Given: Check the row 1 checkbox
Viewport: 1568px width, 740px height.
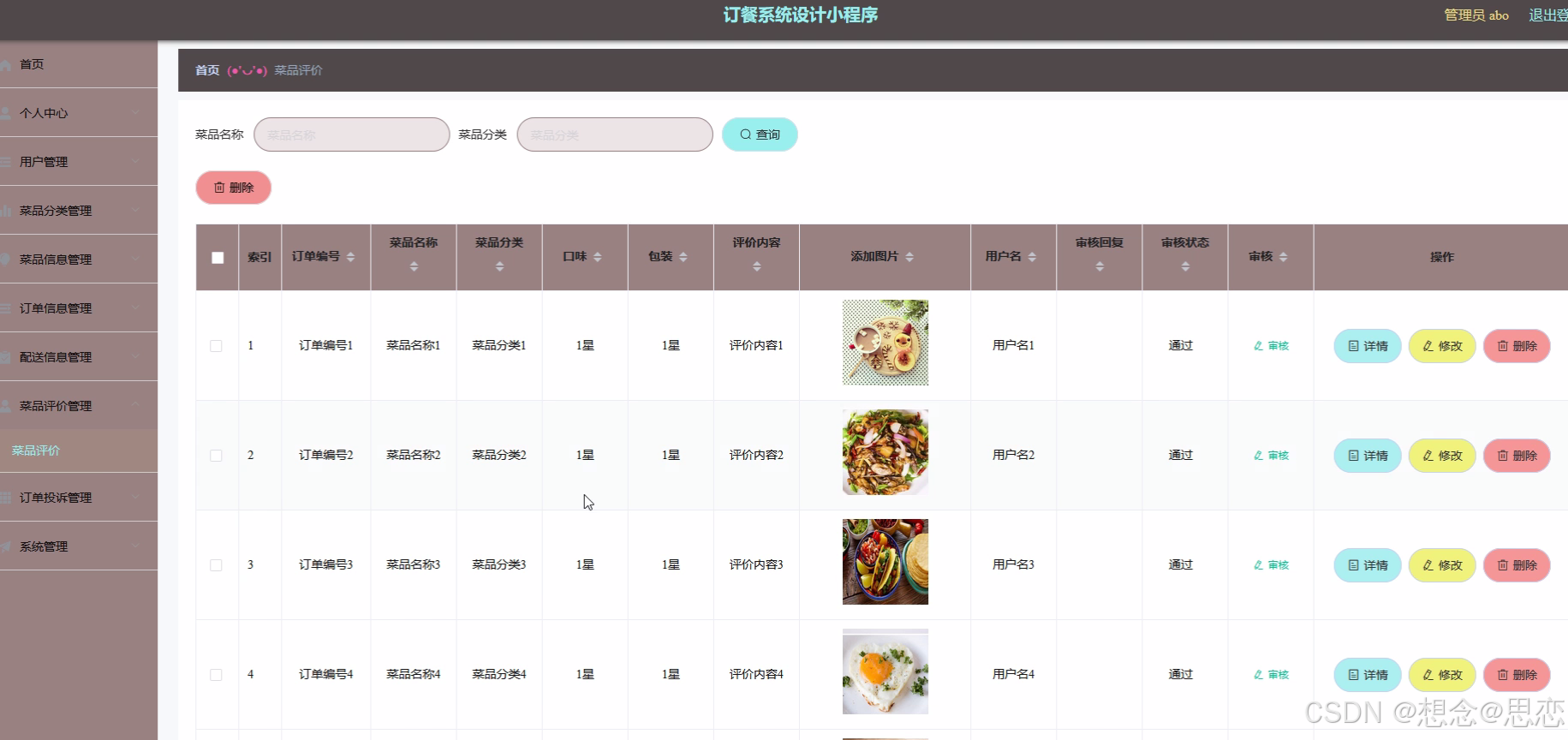Looking at the screenshot, I should click(x=216, y=346).
